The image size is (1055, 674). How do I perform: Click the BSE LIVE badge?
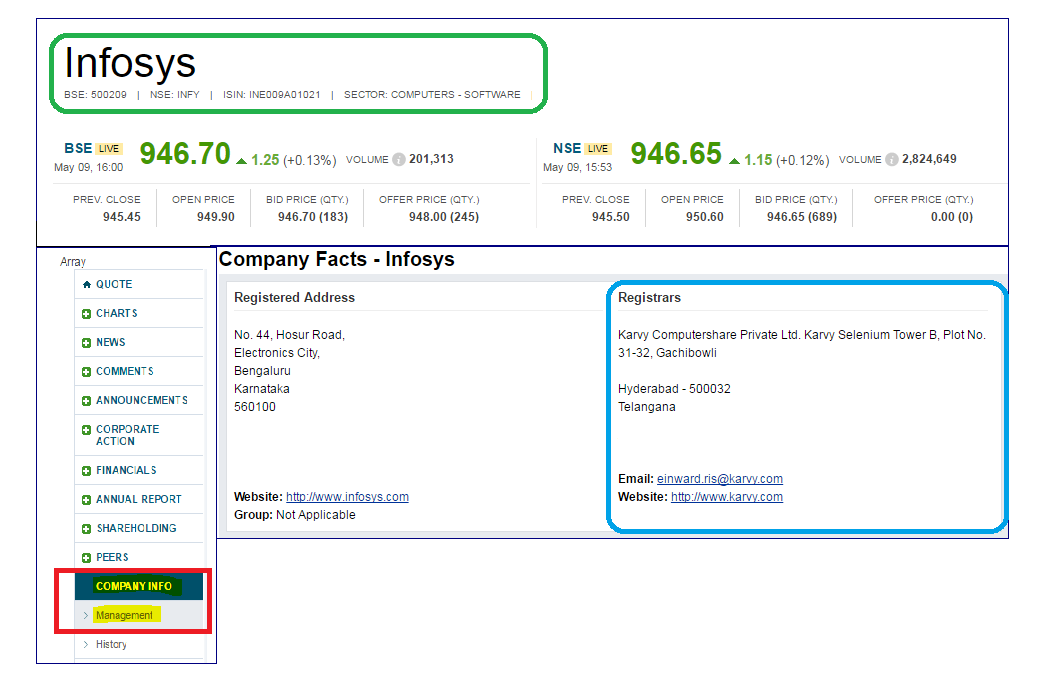(x=108, y=149)
